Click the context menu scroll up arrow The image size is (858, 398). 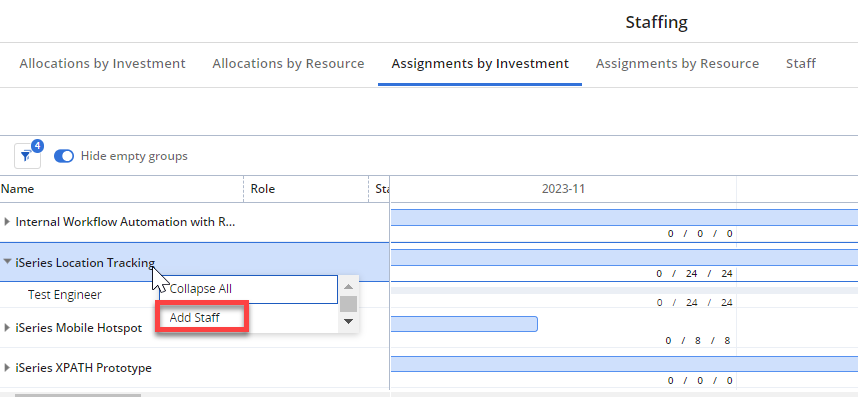point(349,286)
